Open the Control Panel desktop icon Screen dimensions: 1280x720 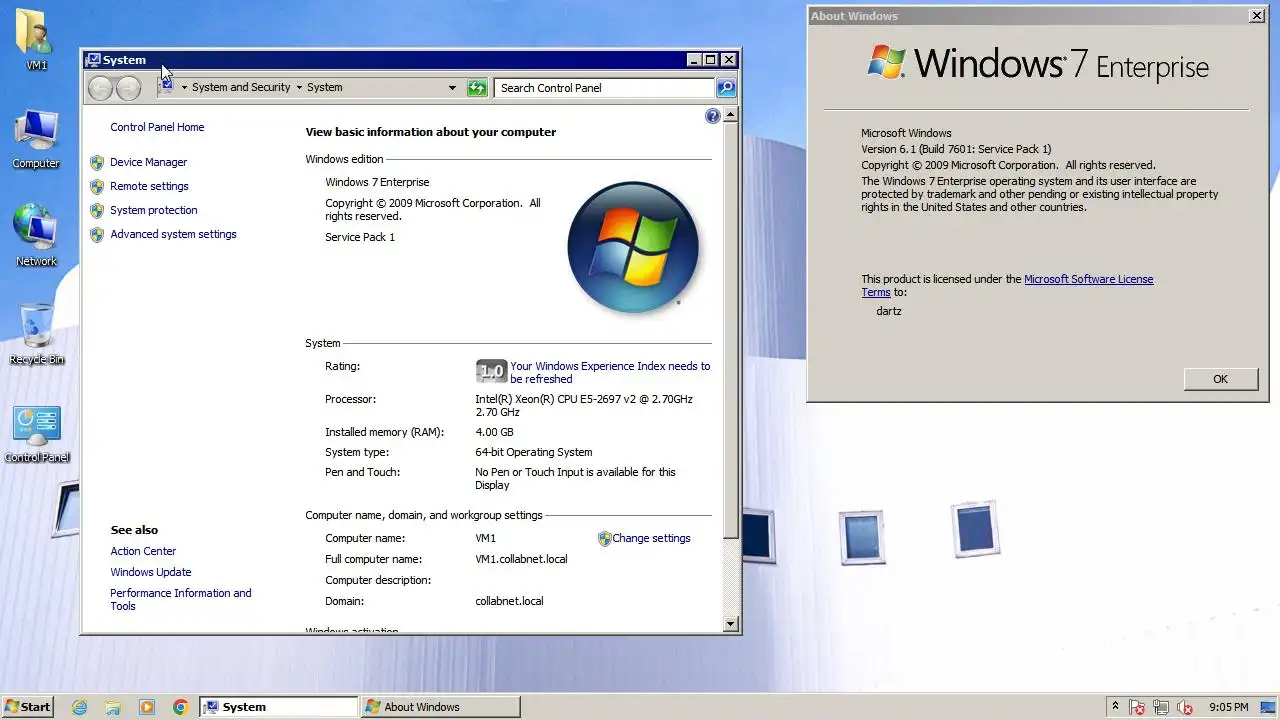pos(37,433)
